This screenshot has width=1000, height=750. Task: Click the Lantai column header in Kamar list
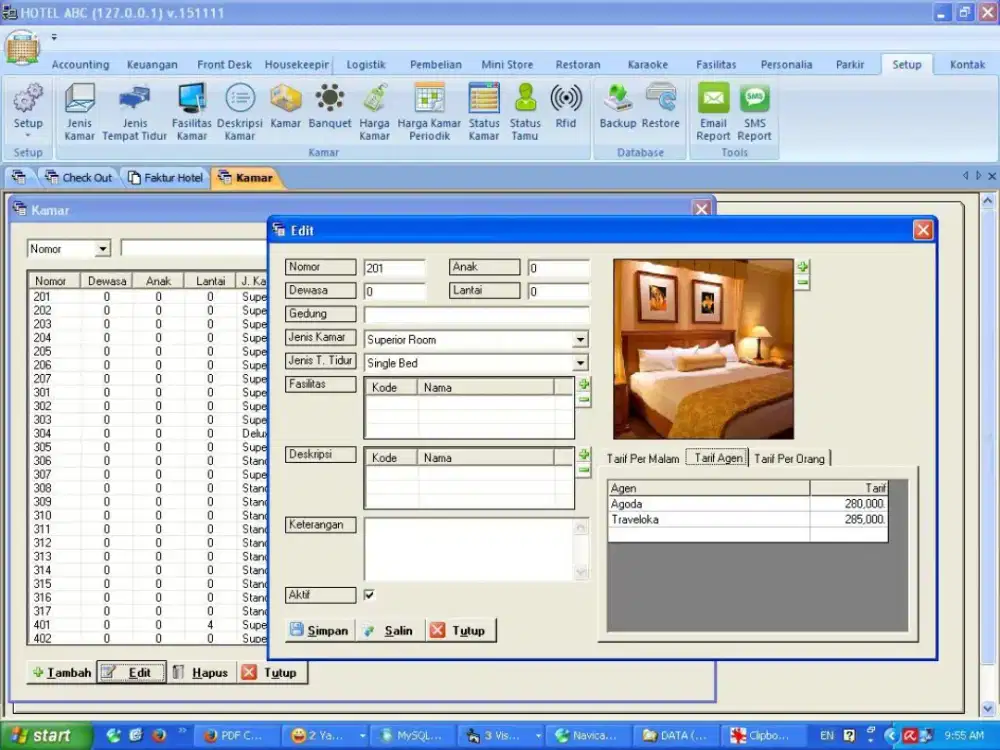click(210, 281)
